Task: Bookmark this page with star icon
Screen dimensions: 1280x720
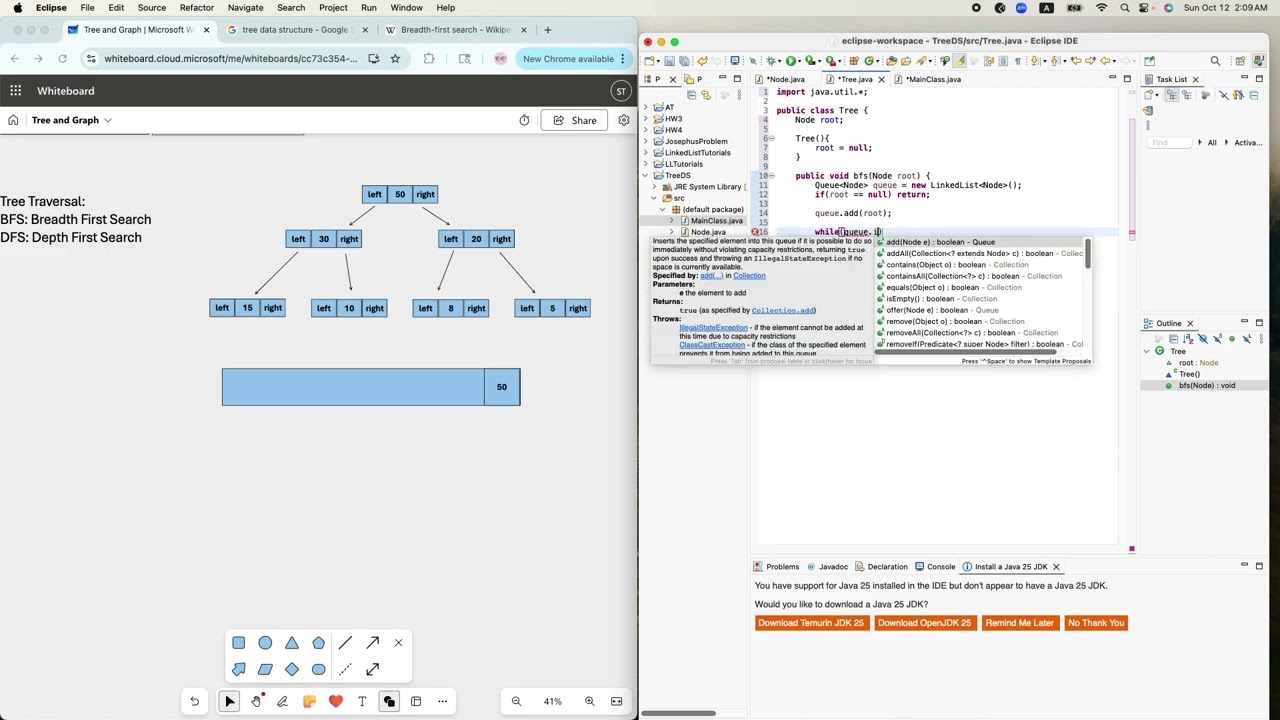Action: coord(395,59)
